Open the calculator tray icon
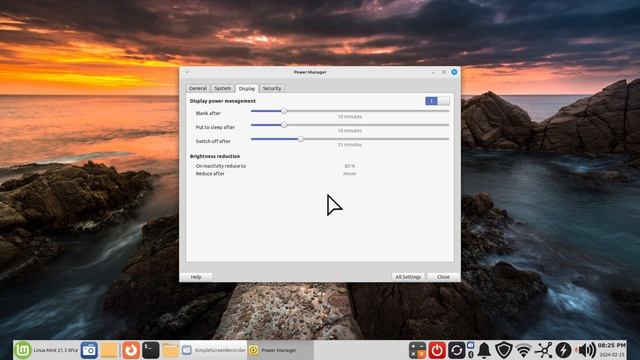 (417, 350)
